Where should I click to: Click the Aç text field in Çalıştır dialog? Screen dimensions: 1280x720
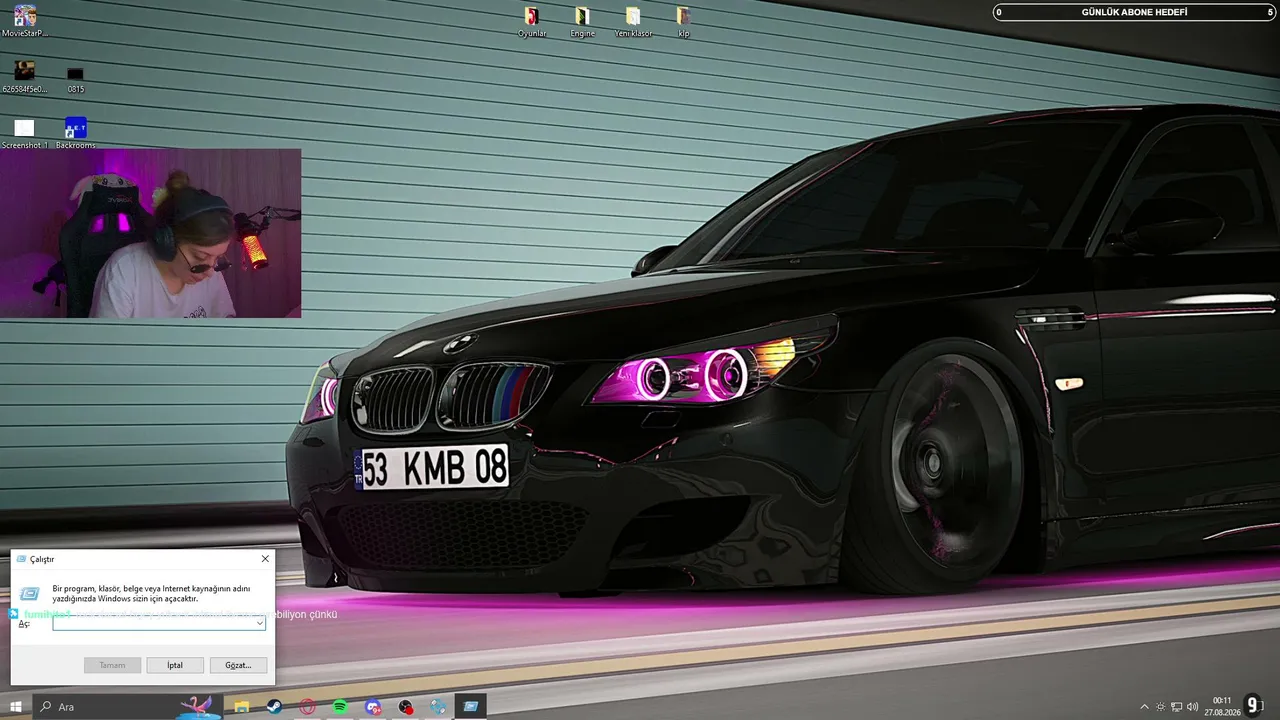[159, 623]
